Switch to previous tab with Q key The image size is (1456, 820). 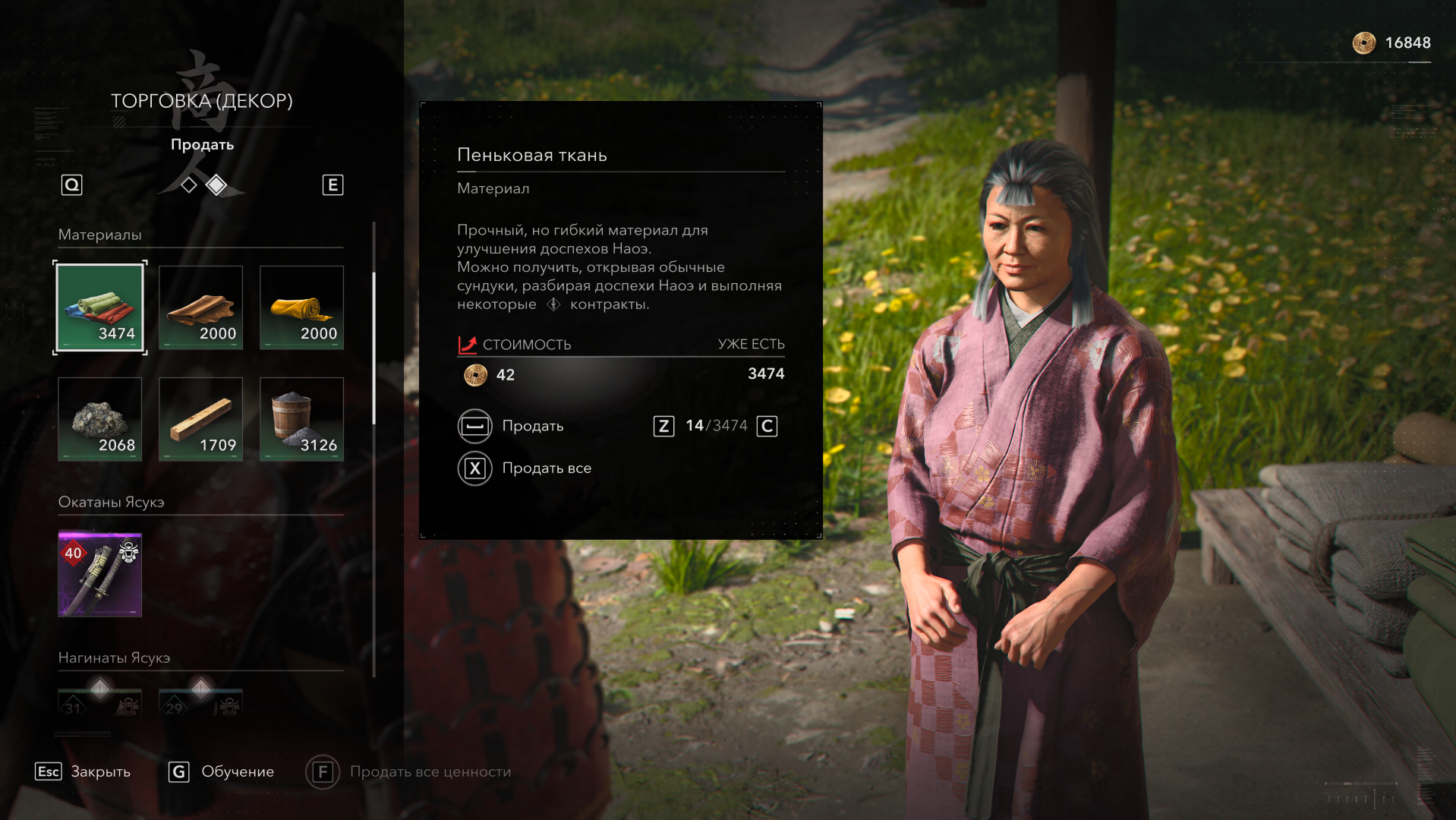tap(71, 184)
